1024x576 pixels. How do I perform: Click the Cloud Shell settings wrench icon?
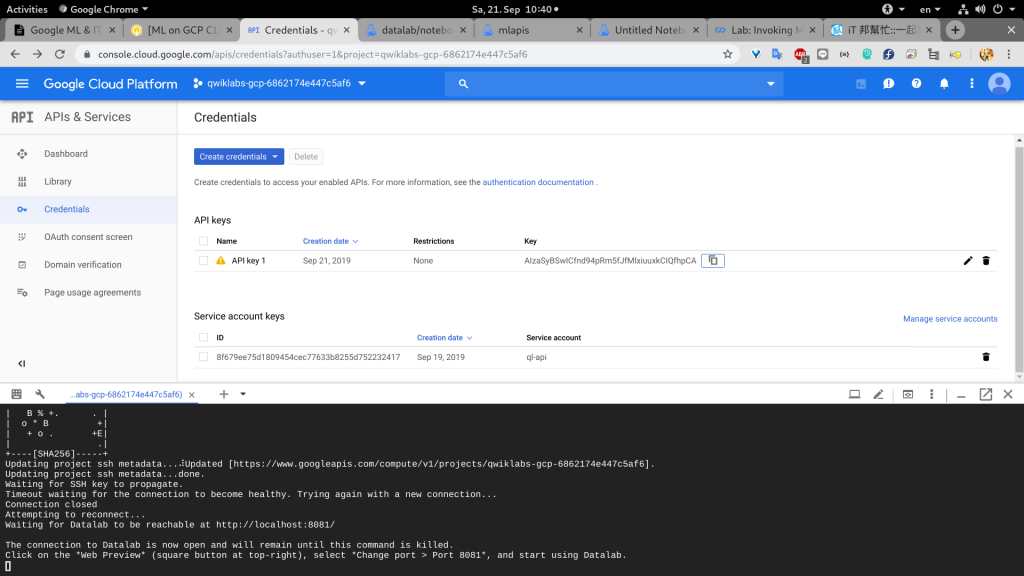pyautogui.click(x=40, y=394)
